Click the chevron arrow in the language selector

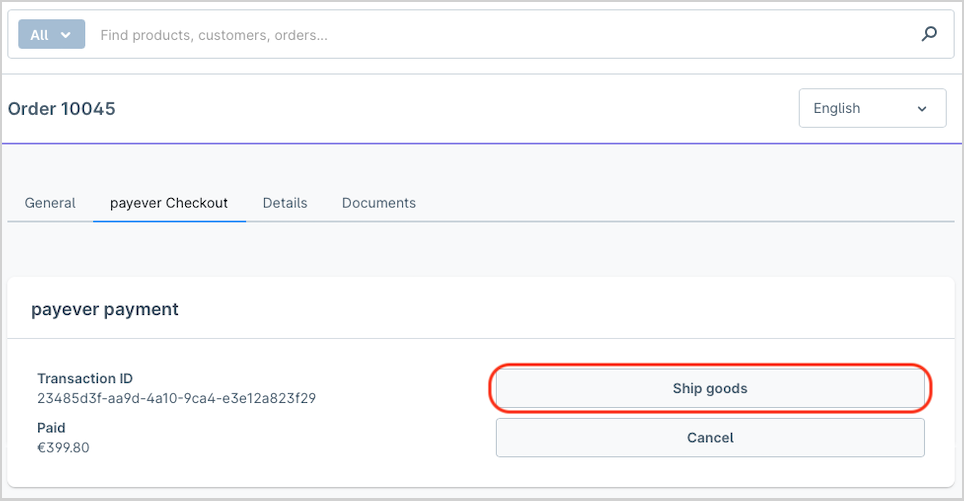click(922, 109)
